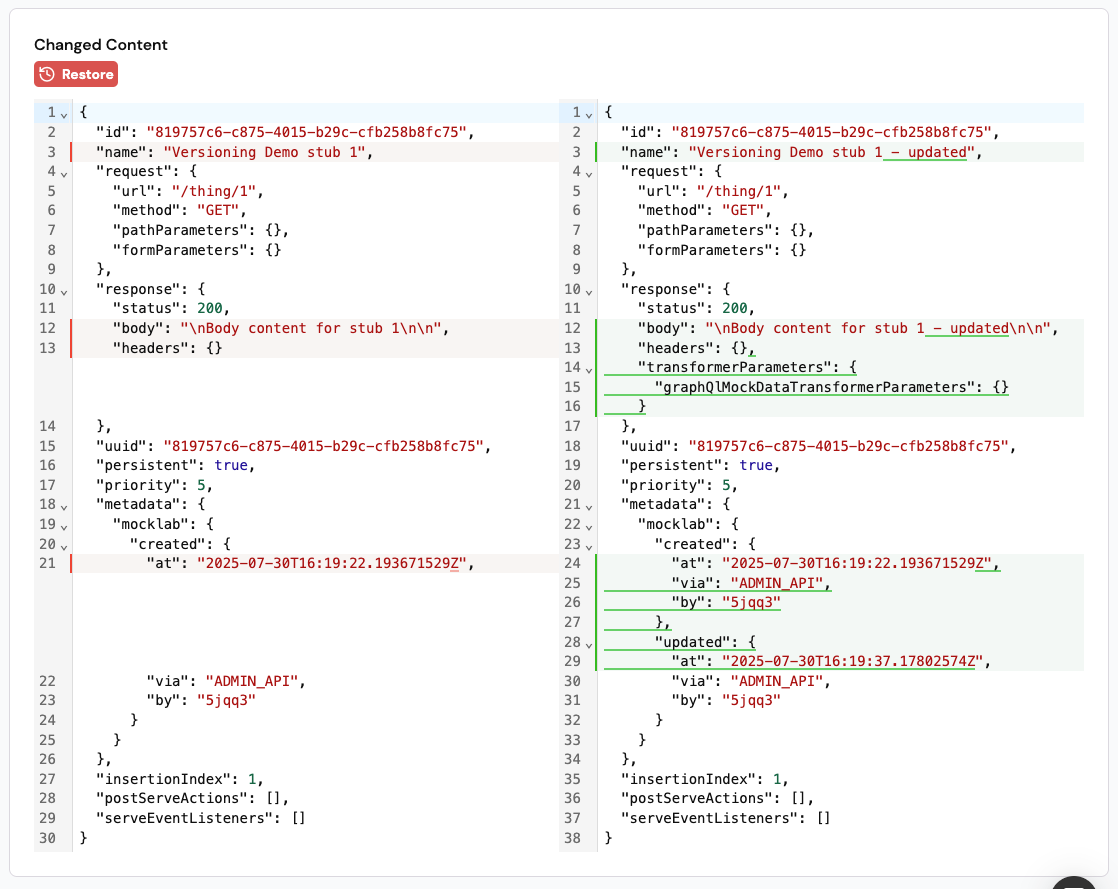The image size is (1118, 889).
Task: Click "insertionIndex" on right line 35
Action: tap(704, 778)
